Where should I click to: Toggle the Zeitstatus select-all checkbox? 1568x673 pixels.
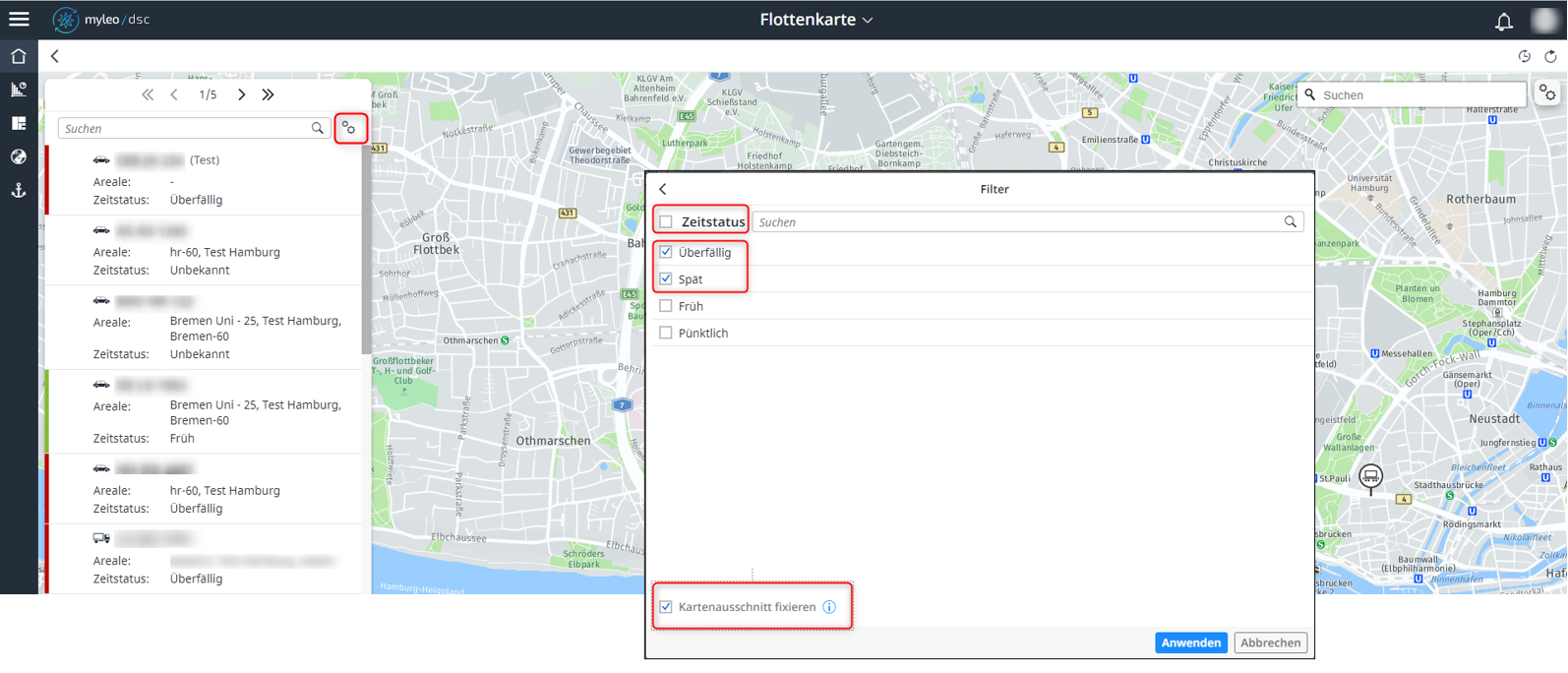(x=666, y=222)
